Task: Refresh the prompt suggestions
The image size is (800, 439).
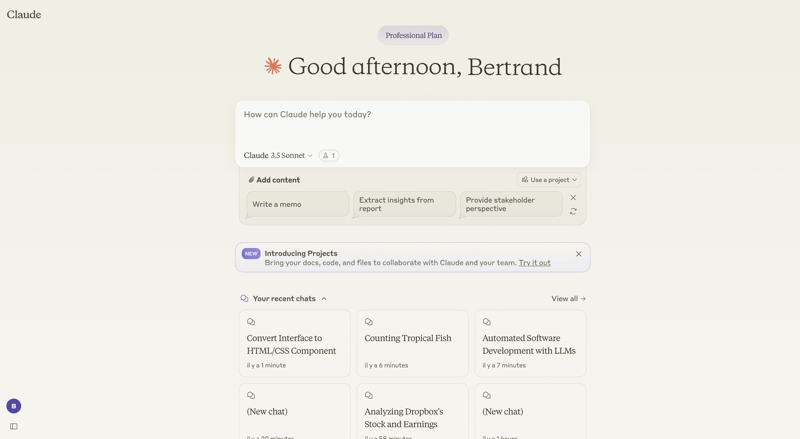Action: (573, 211)
